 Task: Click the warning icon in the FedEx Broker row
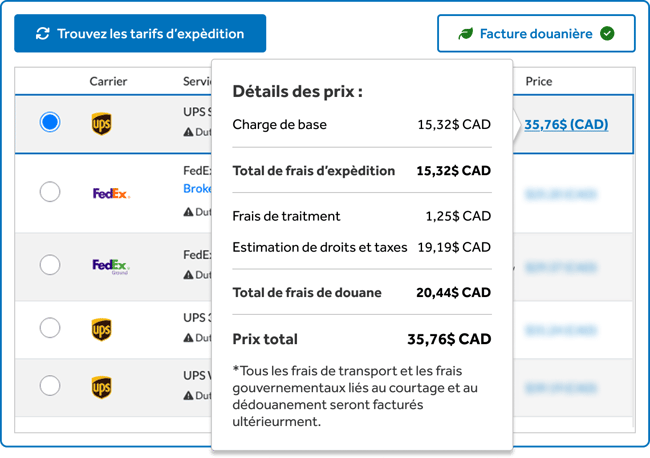click(188, 212)
